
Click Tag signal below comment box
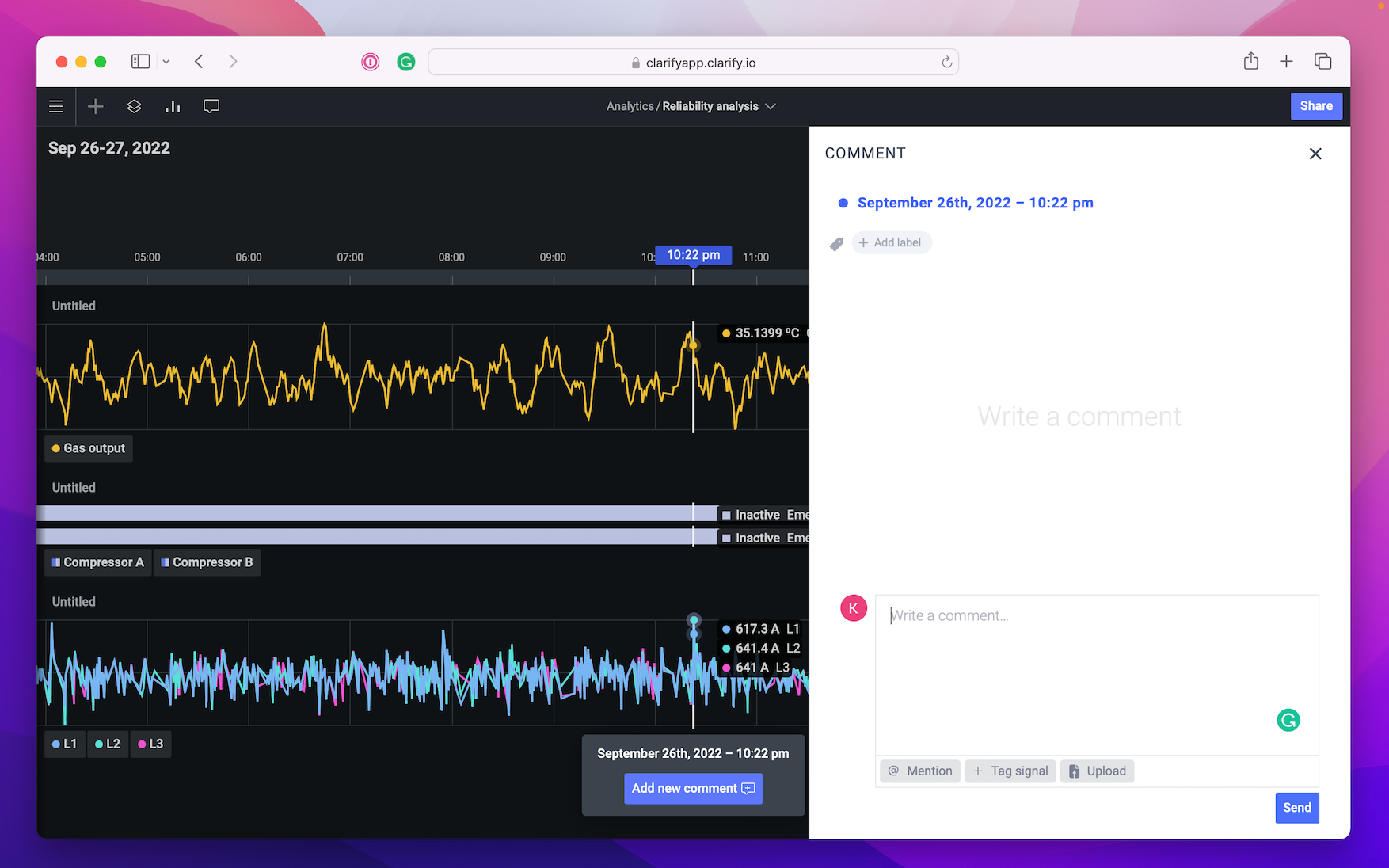coord(1010,771)
